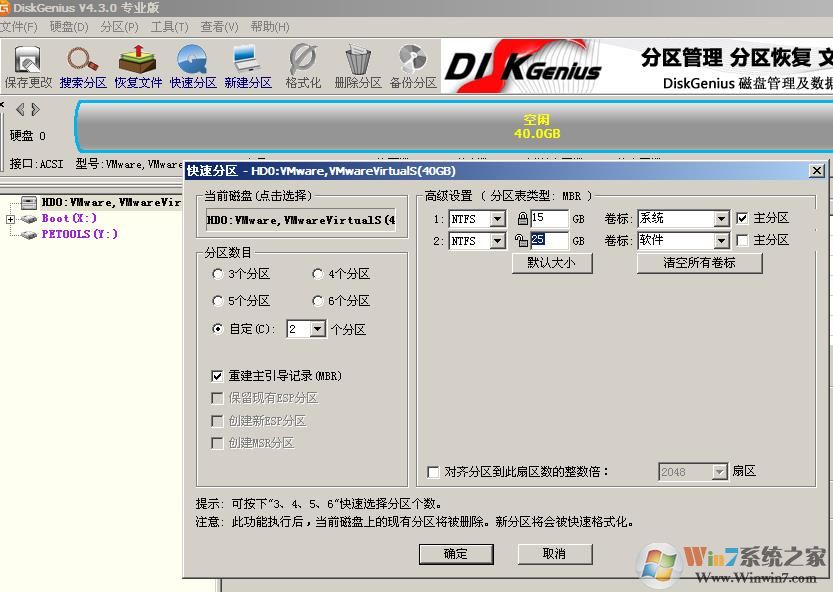The height and width of the screenshot is (592, 833).
Task: Click the Search Partitions (搜索分区) icon
Action: (x=83, y=67)
